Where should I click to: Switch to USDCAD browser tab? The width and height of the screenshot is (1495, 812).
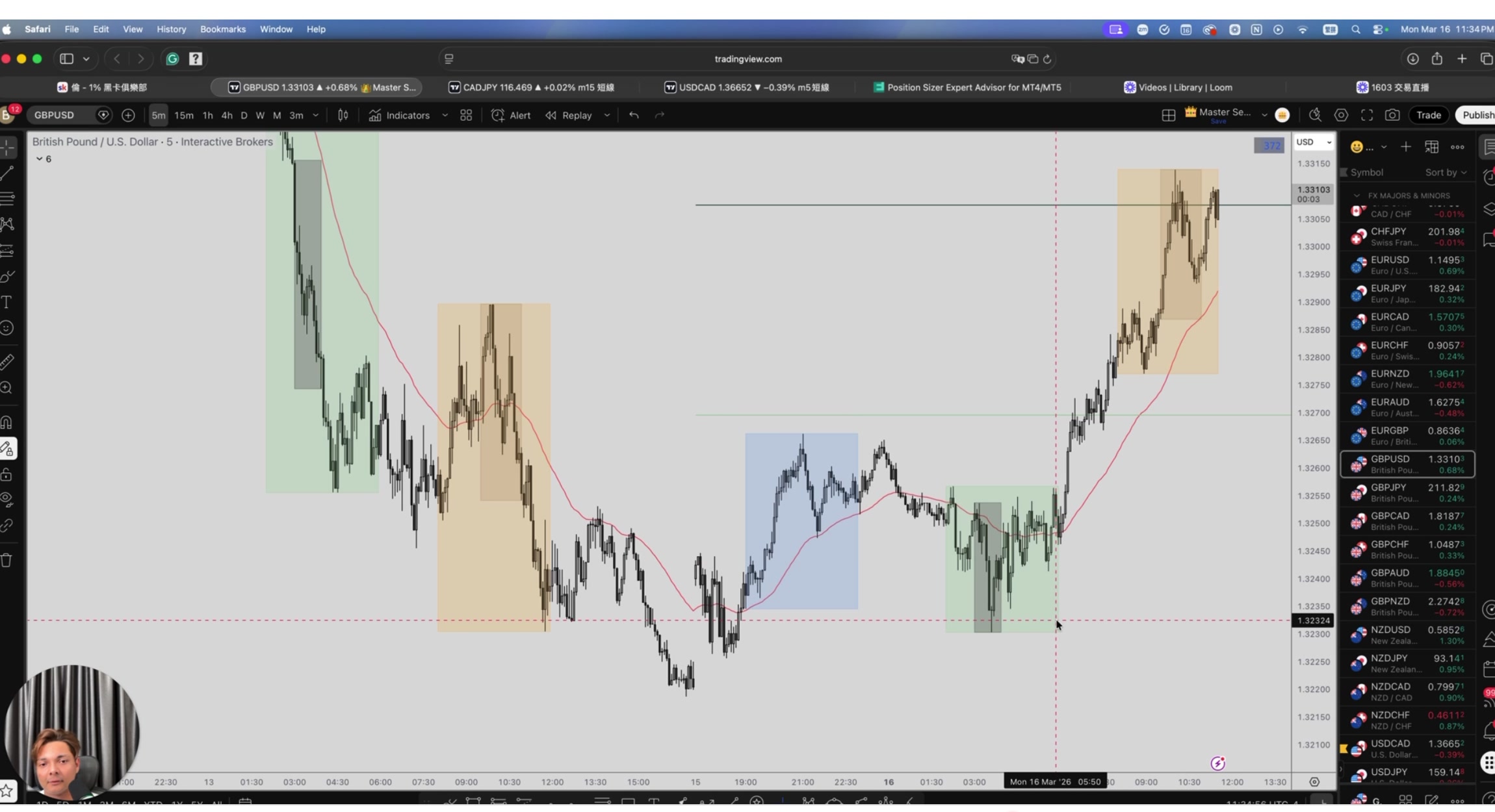coord(747,87)
